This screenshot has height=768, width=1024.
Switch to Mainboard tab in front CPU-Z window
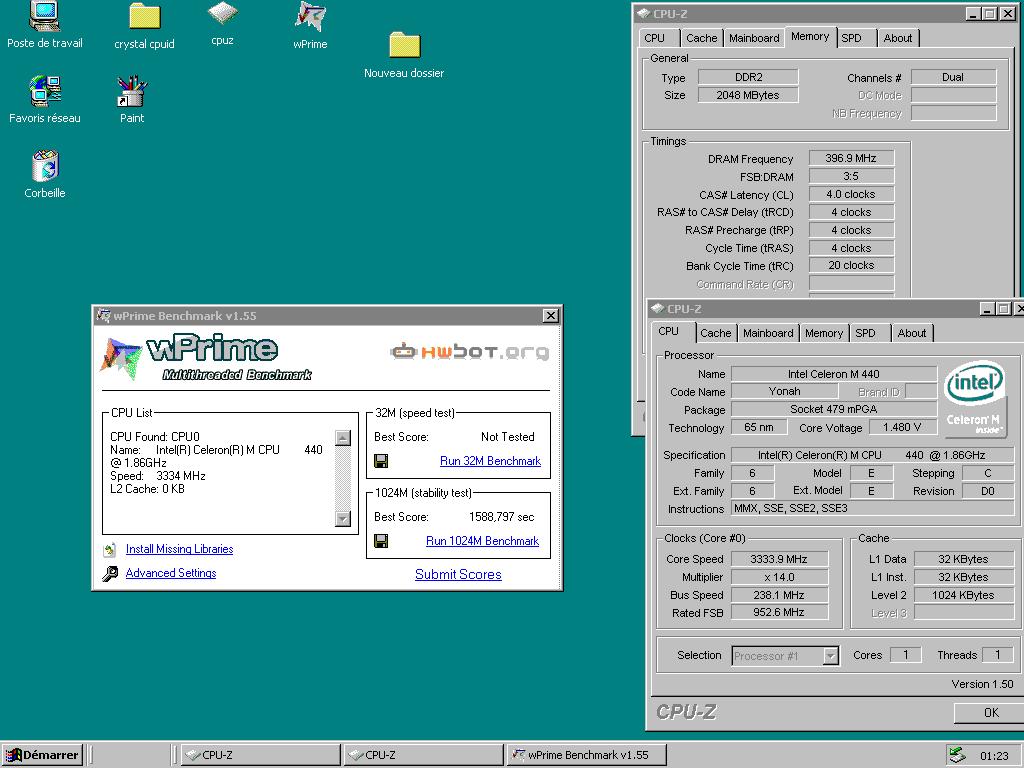[768, 333]
